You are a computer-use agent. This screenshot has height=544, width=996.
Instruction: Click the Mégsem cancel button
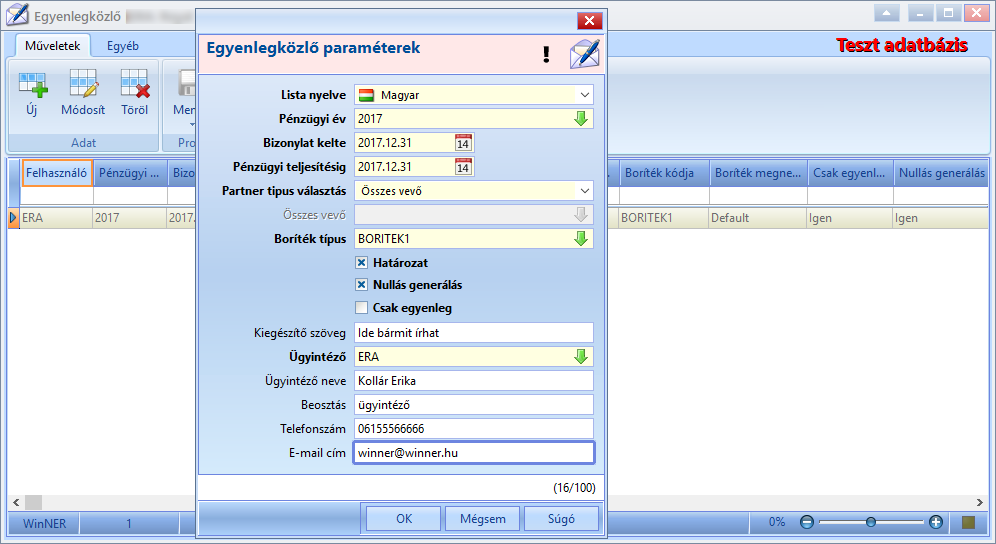[483, 519]
